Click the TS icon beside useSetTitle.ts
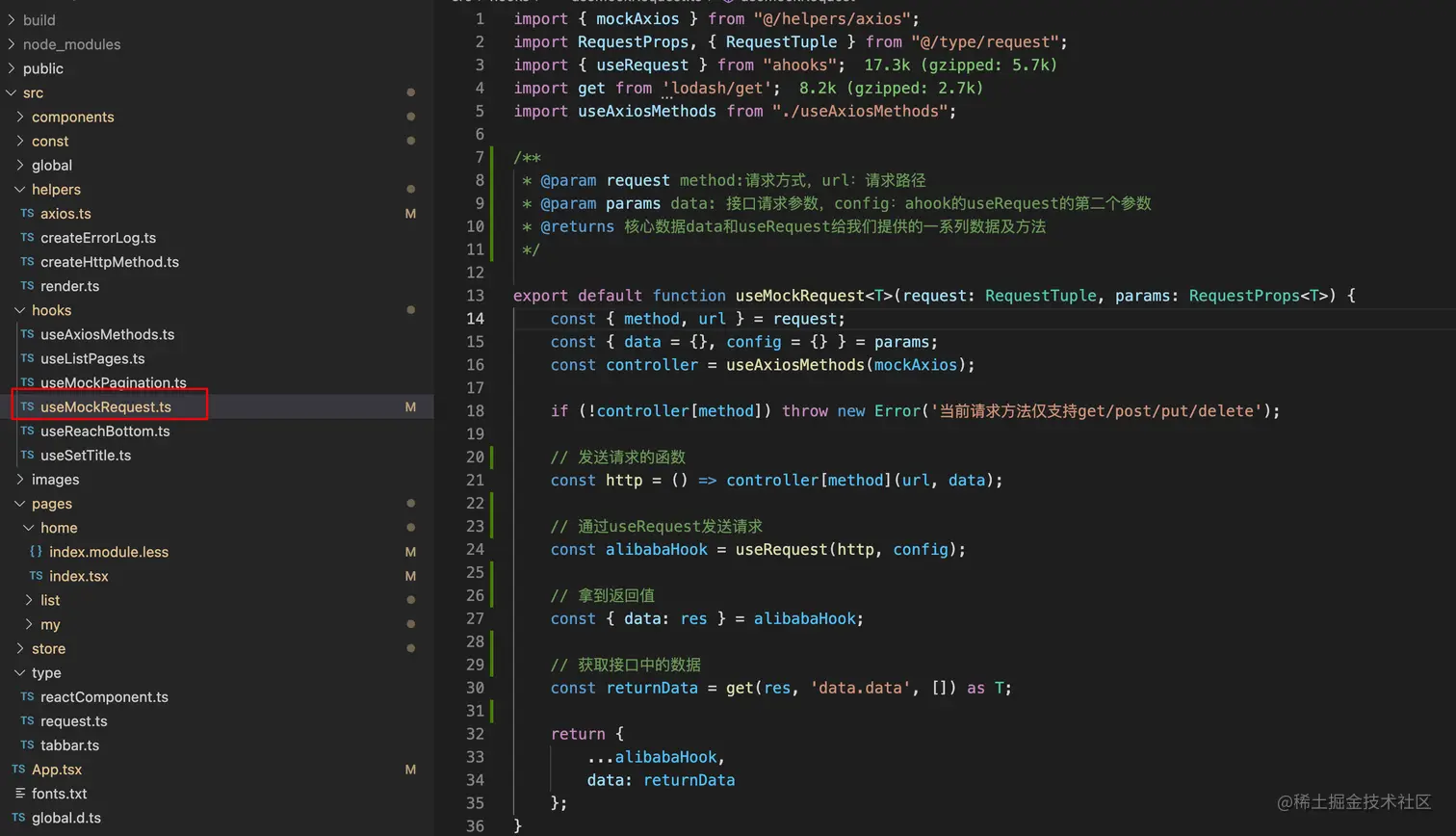 tap(27, 455)
